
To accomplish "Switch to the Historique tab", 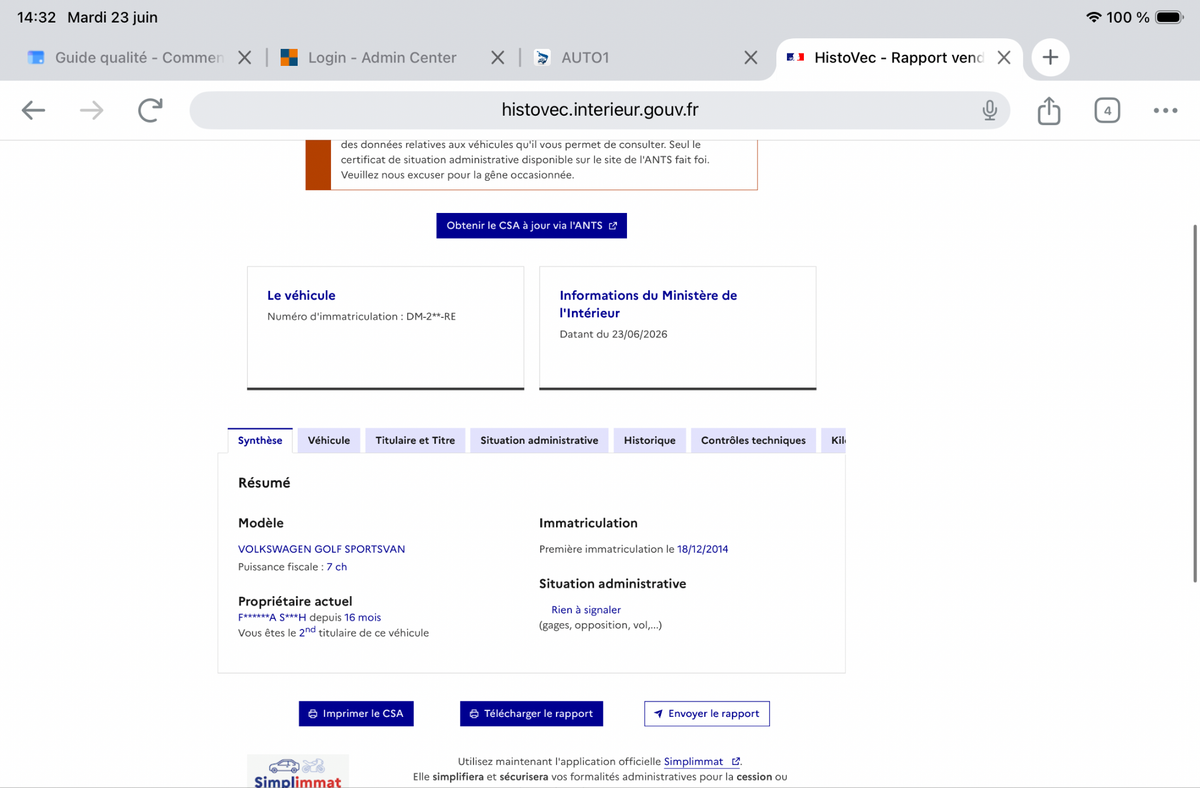I will [650, 440].
